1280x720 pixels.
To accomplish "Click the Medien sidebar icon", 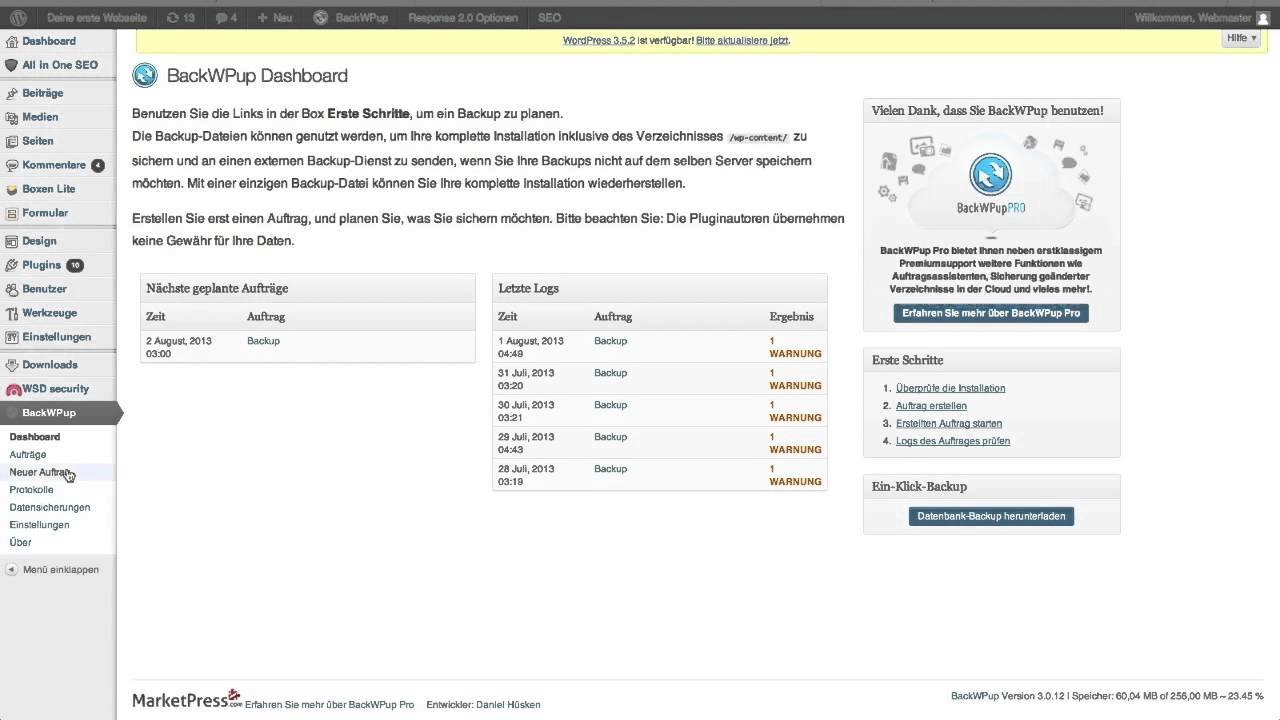I will coord(12,117).
